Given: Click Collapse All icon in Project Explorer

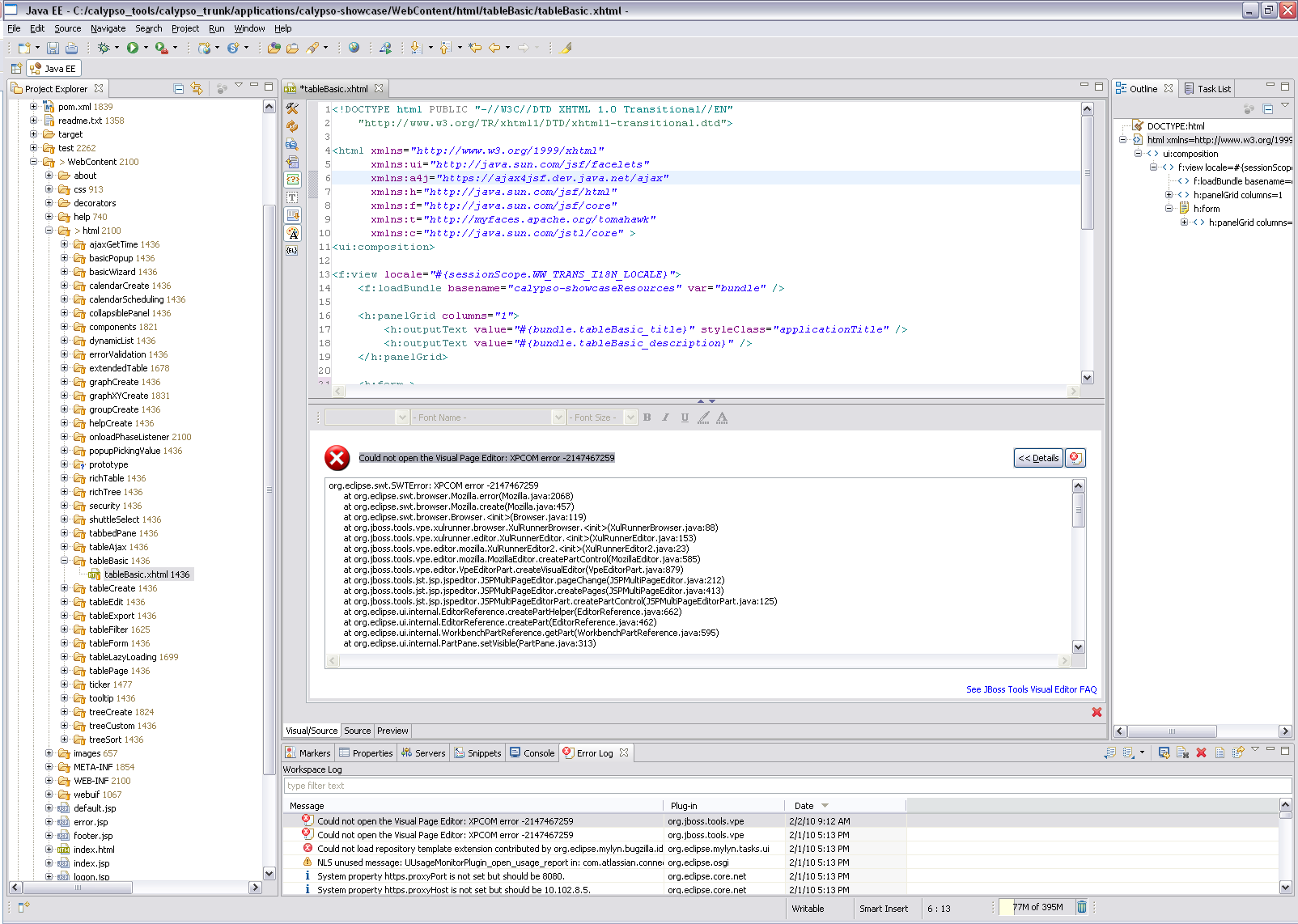Looking at the screenshot, I should coord(179,89).
